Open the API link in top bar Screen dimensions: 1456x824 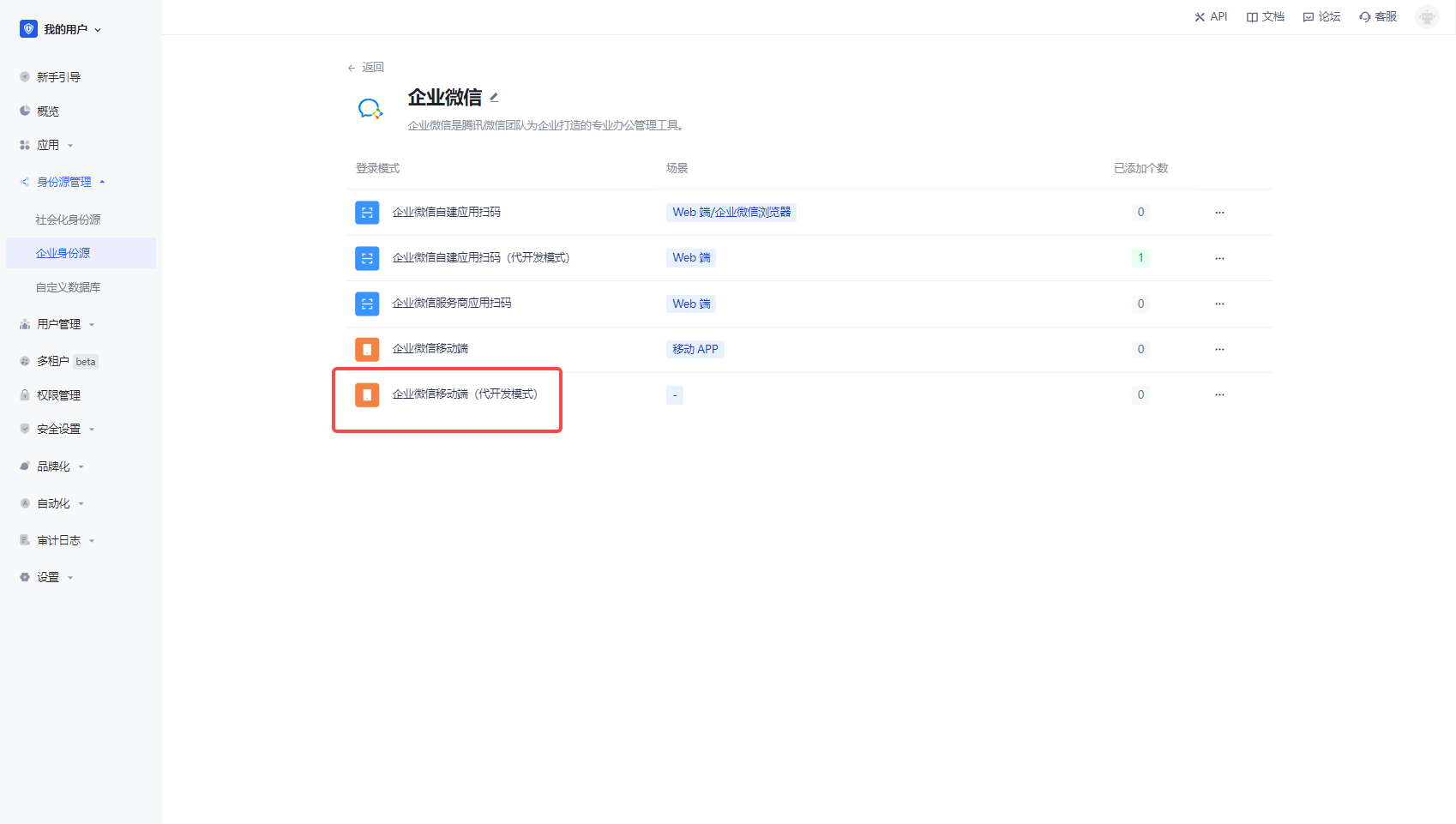[1211, 16]
